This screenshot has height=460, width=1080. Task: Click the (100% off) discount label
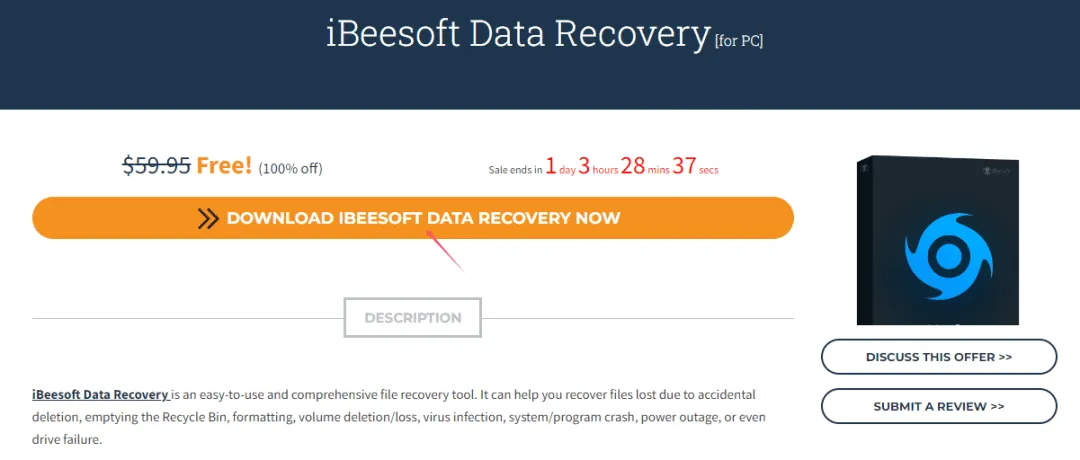(290, 168)
